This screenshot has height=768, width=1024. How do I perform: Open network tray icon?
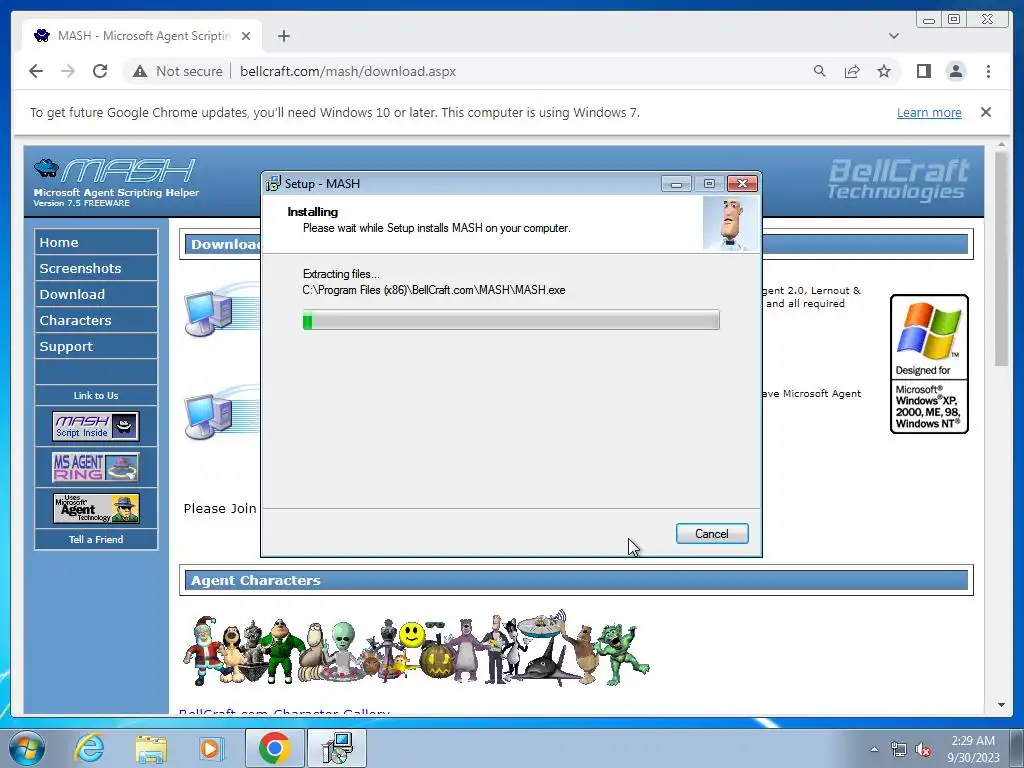pyautogui.click(x=899, y=749)
